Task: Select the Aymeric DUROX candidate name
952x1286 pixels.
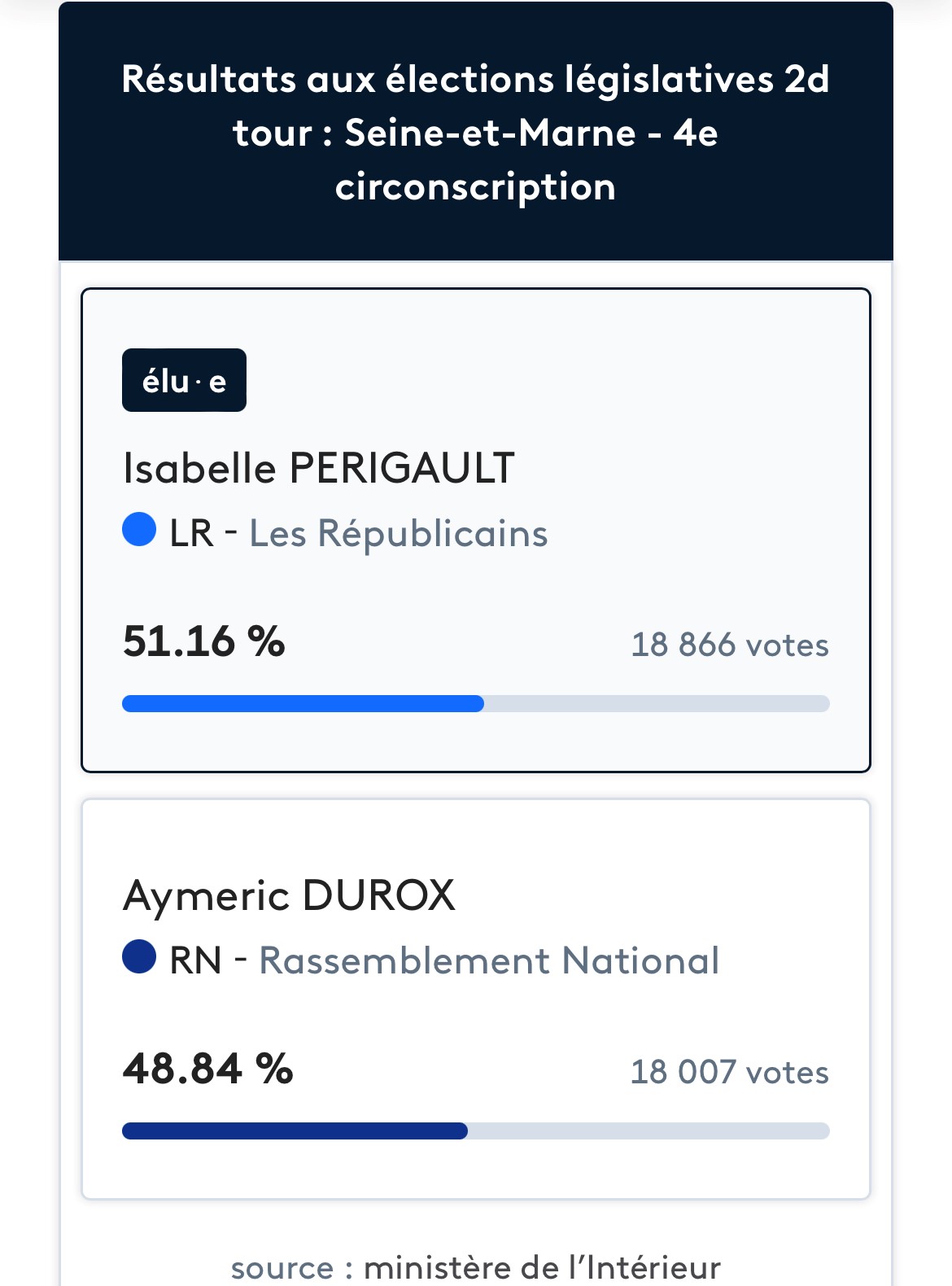Action: pyautogui.click(x=289, y=896)
